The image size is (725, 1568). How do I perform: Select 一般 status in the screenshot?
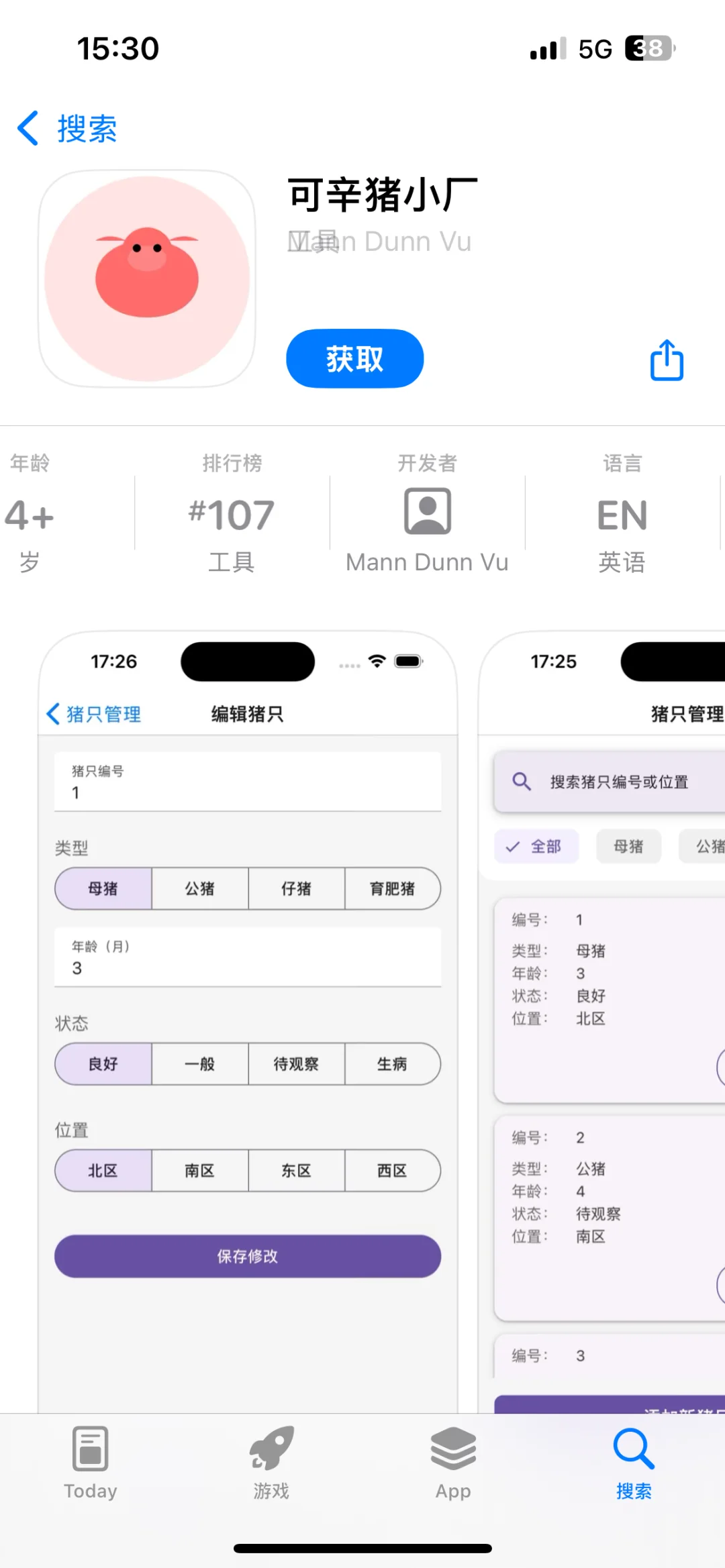200,1063
